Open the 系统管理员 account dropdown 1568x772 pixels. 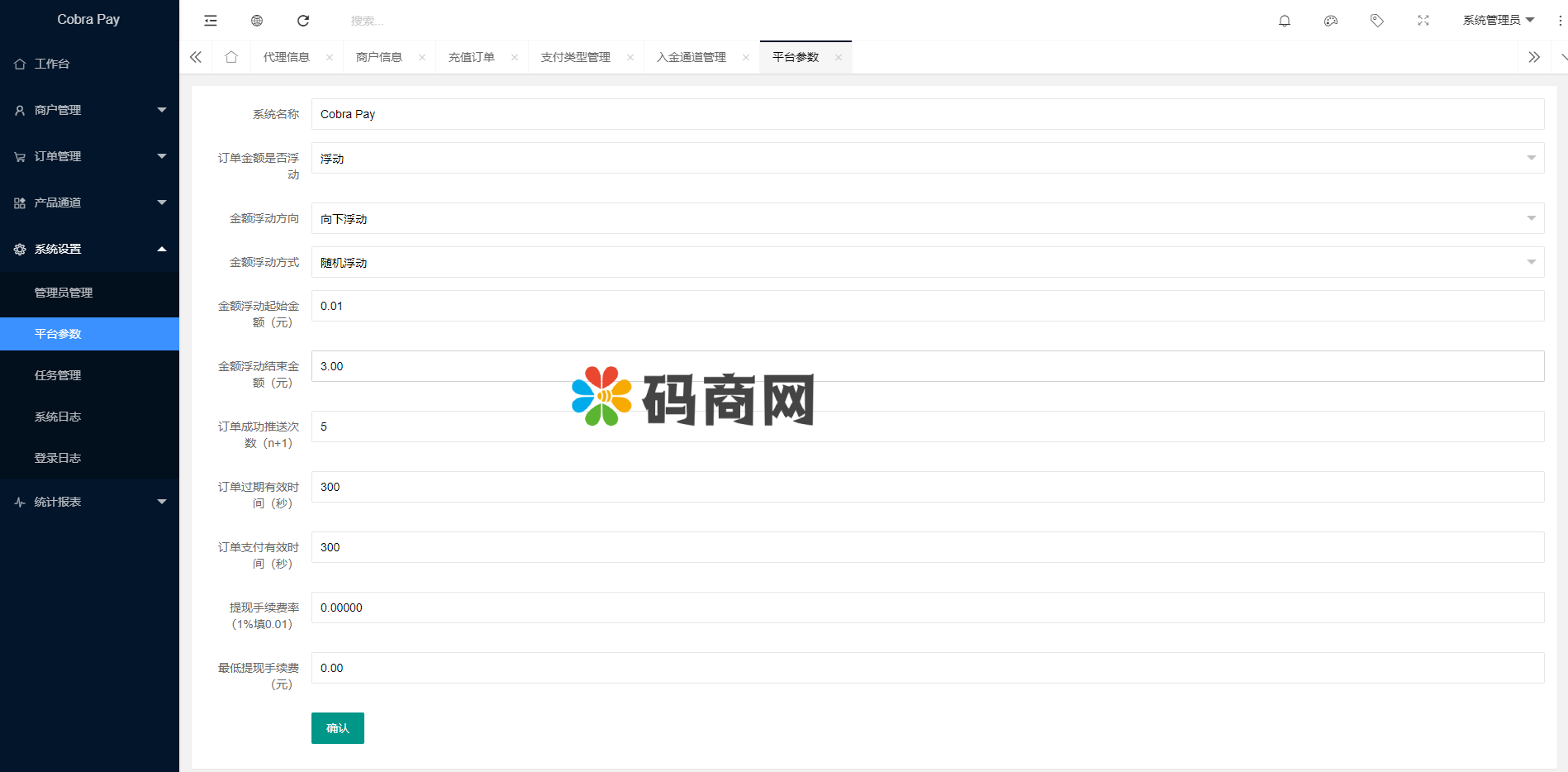1499,20
